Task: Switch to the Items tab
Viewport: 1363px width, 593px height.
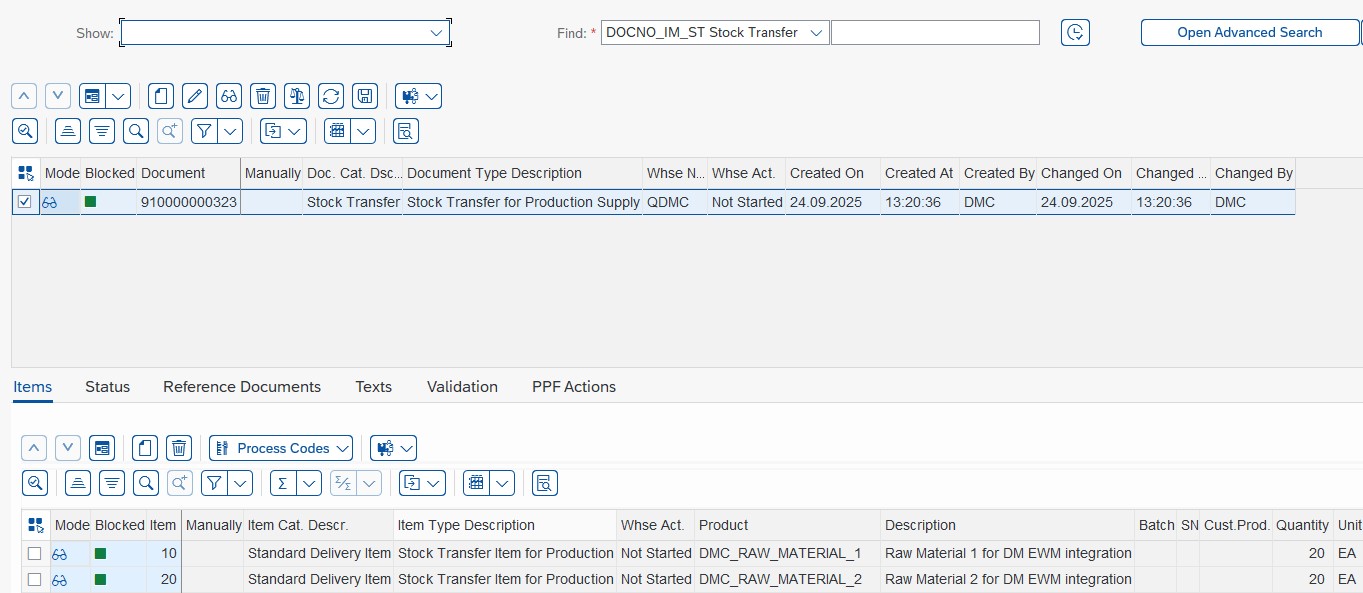Action: click(32, 386)
